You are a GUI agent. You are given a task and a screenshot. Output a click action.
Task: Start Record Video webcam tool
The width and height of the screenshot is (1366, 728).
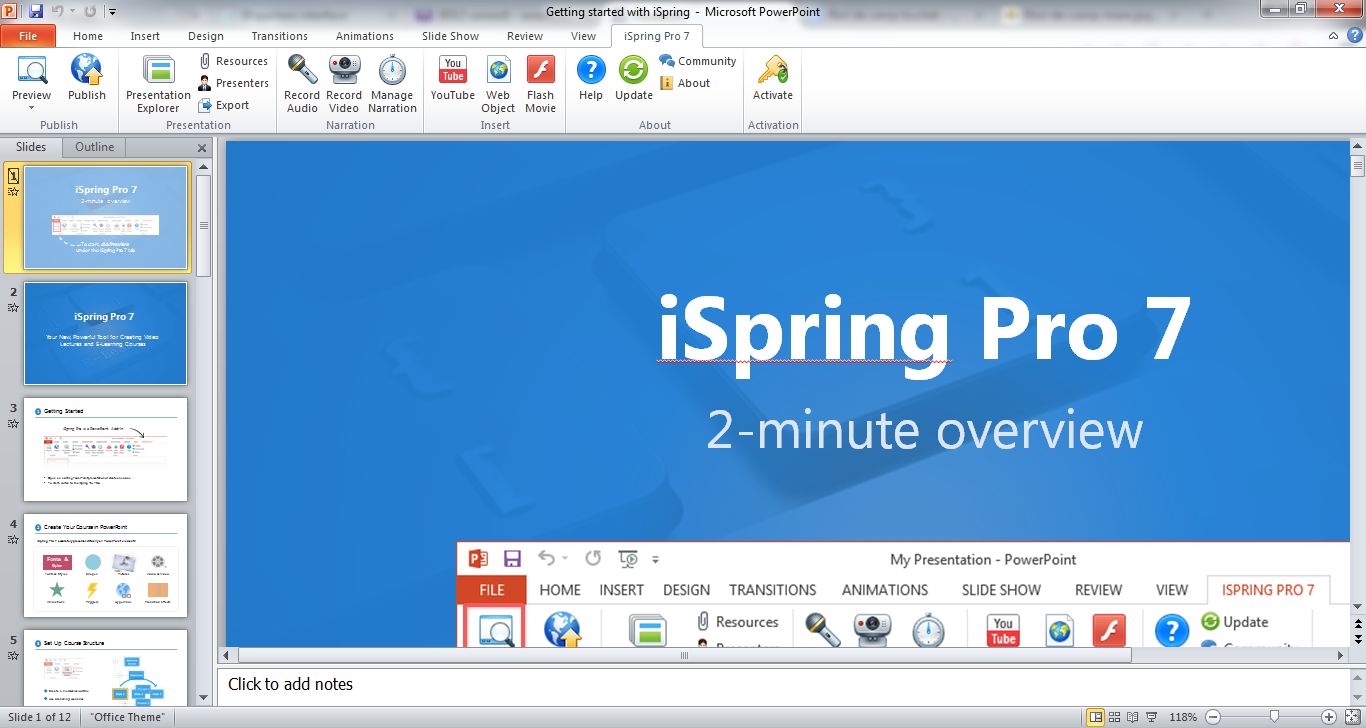[344, 84]
